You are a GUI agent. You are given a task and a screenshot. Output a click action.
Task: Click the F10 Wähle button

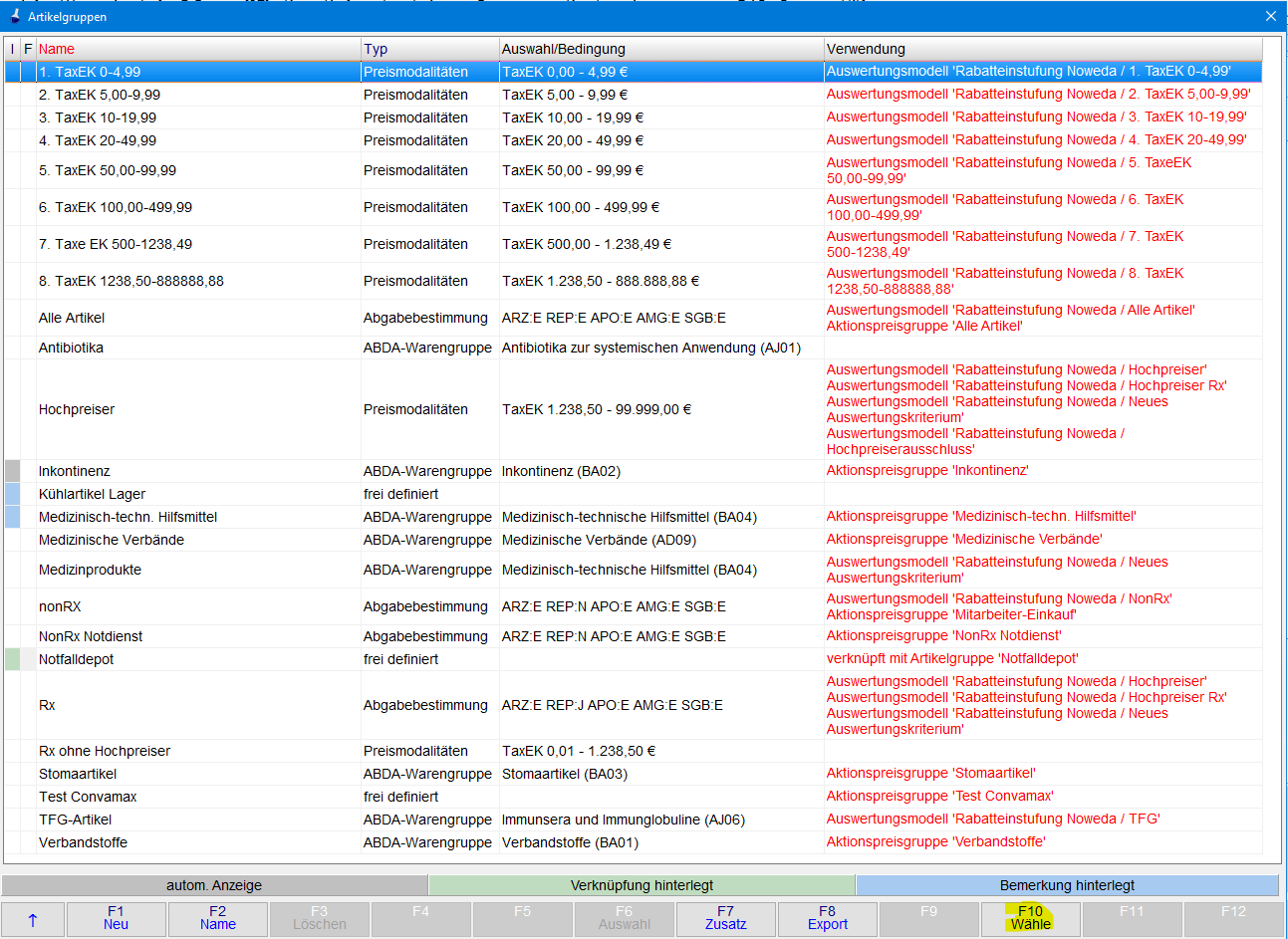pyautogui.click(x=1030, y=919)
